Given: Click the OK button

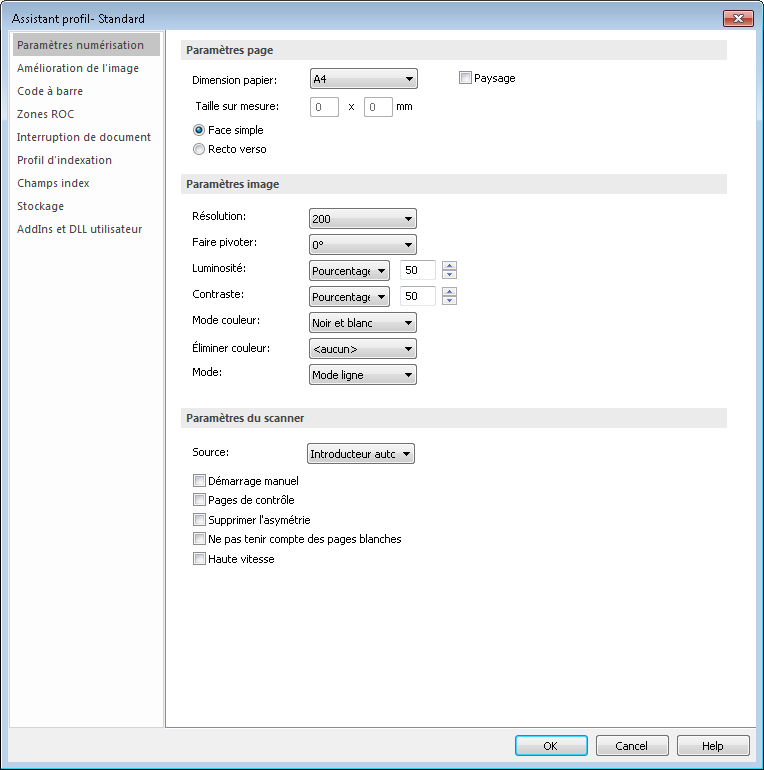Looking at the screenshot, I should point(551,746).
